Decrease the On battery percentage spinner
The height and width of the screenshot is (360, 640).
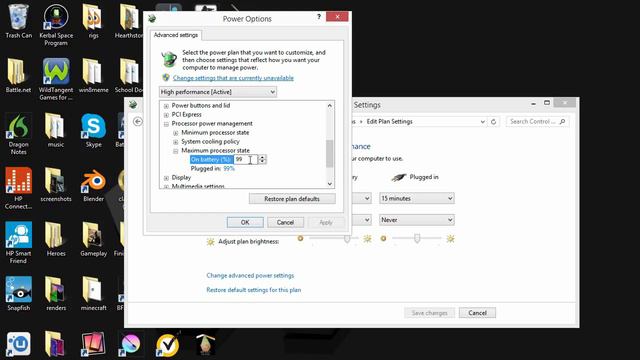pos(262,162)
